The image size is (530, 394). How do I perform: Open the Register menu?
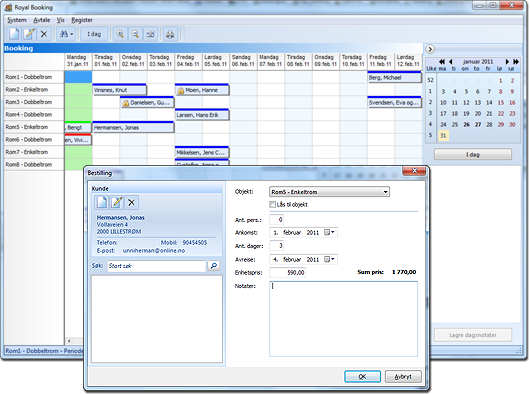pos(82,20)
